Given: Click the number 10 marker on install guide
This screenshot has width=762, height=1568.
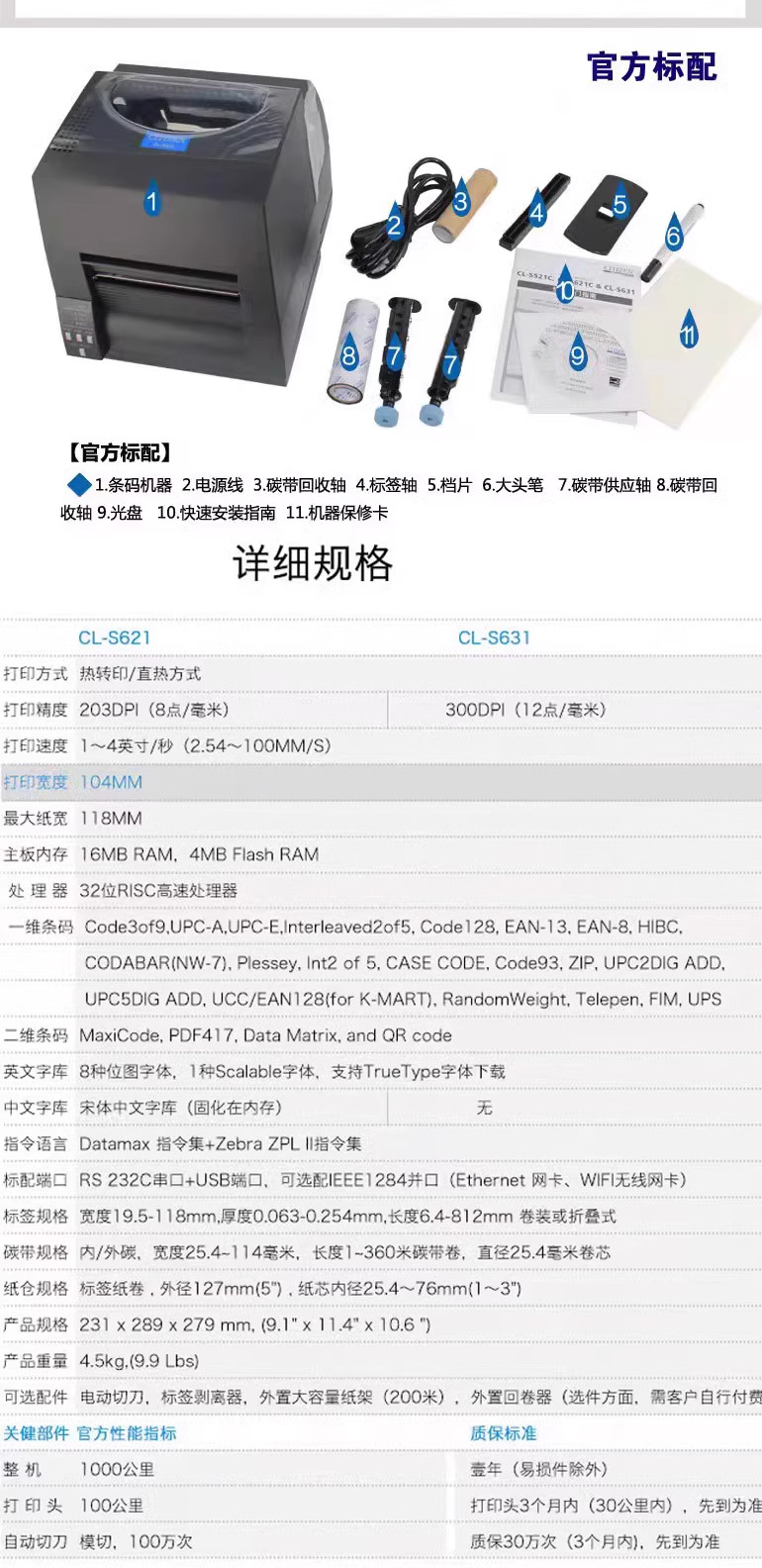Looking at the screenshot, I should [564, 286].
